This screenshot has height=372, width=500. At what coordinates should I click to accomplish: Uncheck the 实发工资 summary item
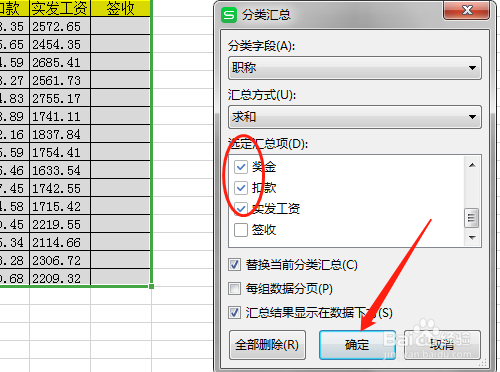tap(241, 209)
